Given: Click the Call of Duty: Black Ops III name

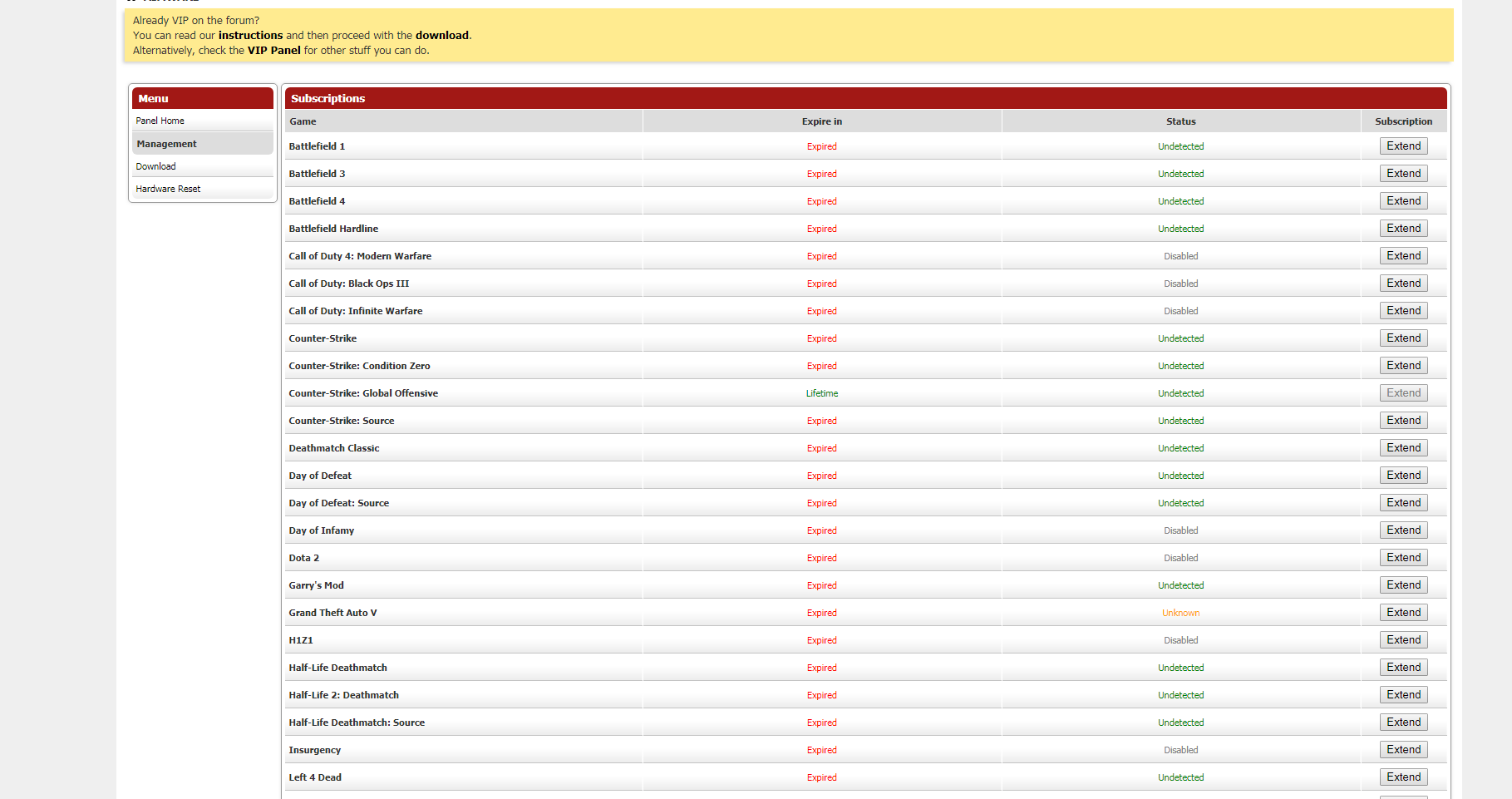Looking at the screenshot, I should 349,284.
